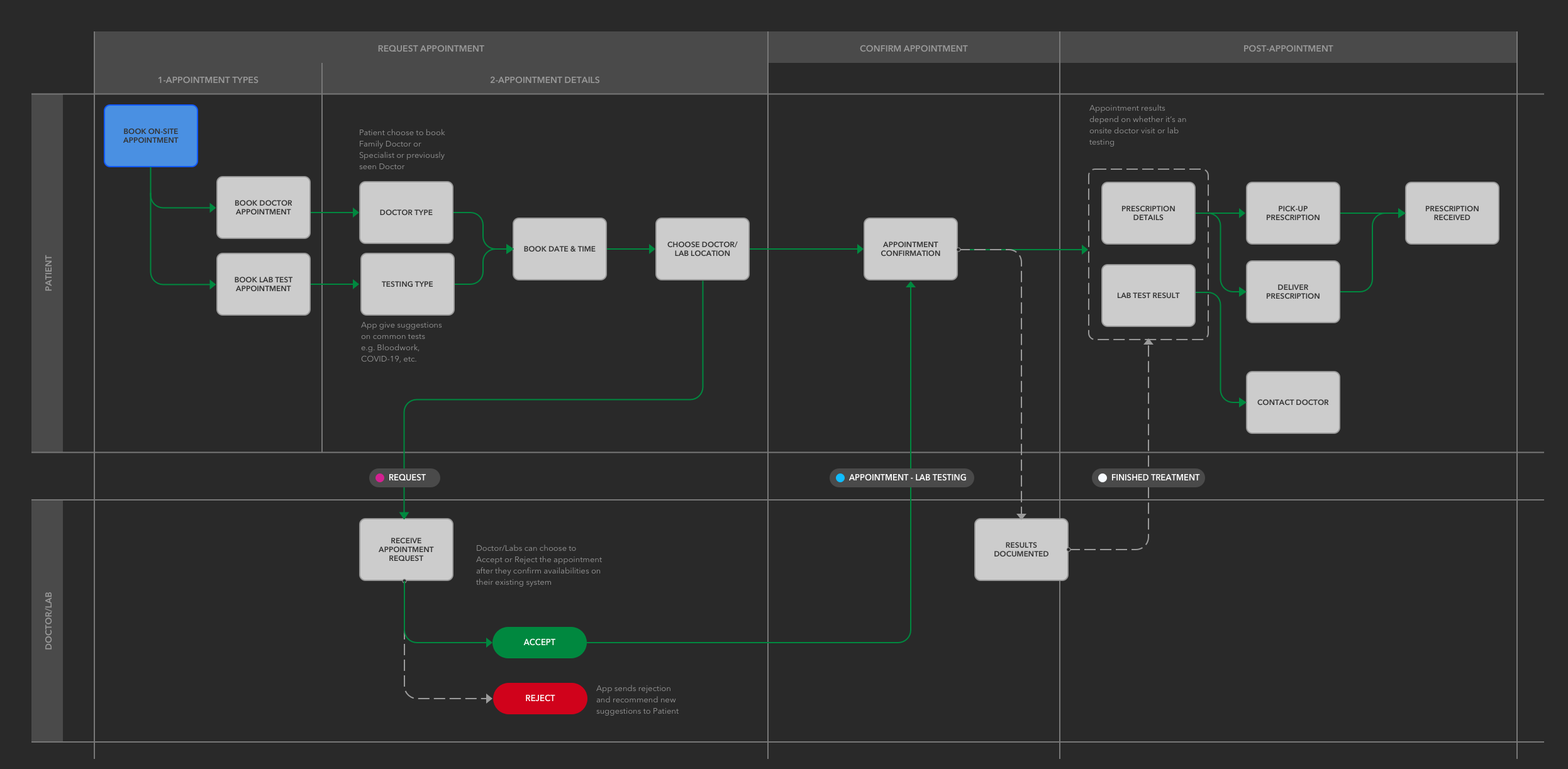Select the CONFIRM APPOINTMENT section header
Image resolution: width=1568 pixels, height=769 pixels.
click(x=913, y=48)
